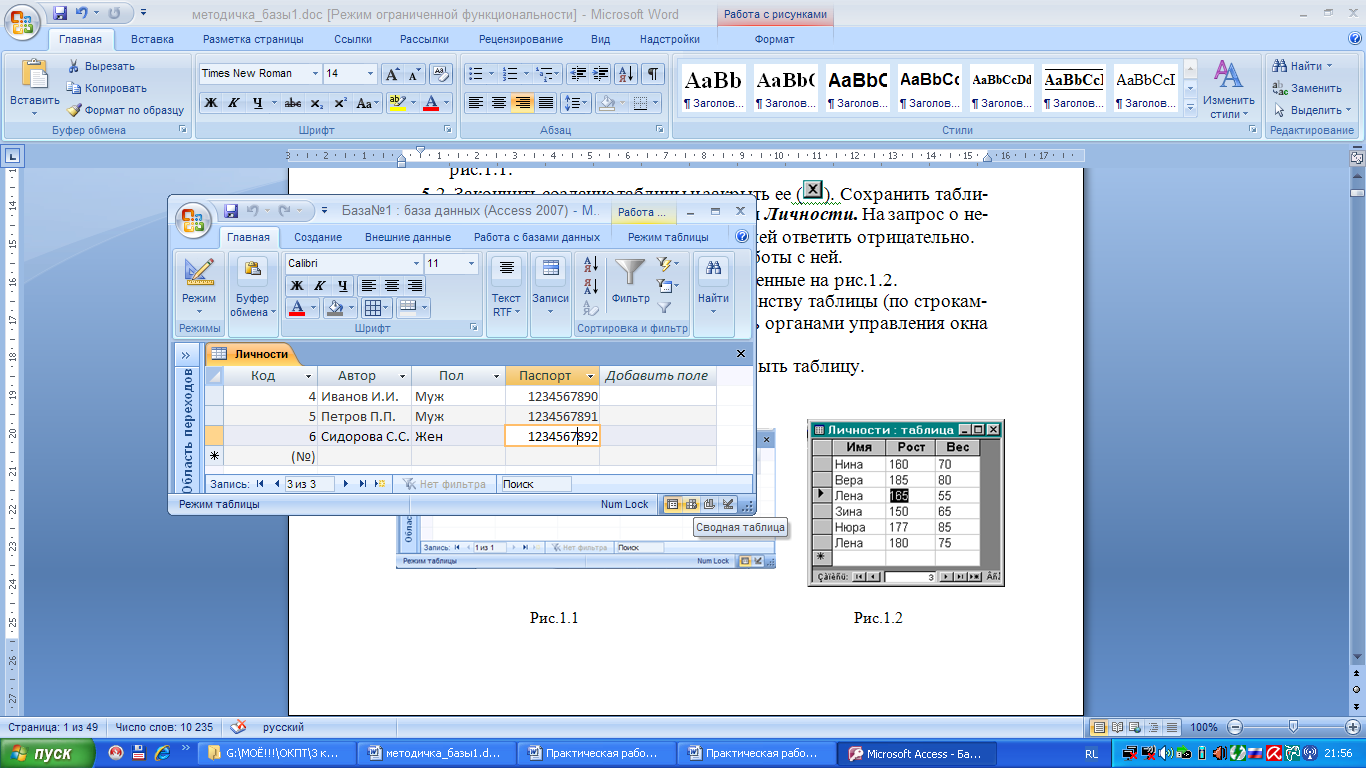
Task: Toggle right alignment in Word paragraph group
Action: click(522, 103)
